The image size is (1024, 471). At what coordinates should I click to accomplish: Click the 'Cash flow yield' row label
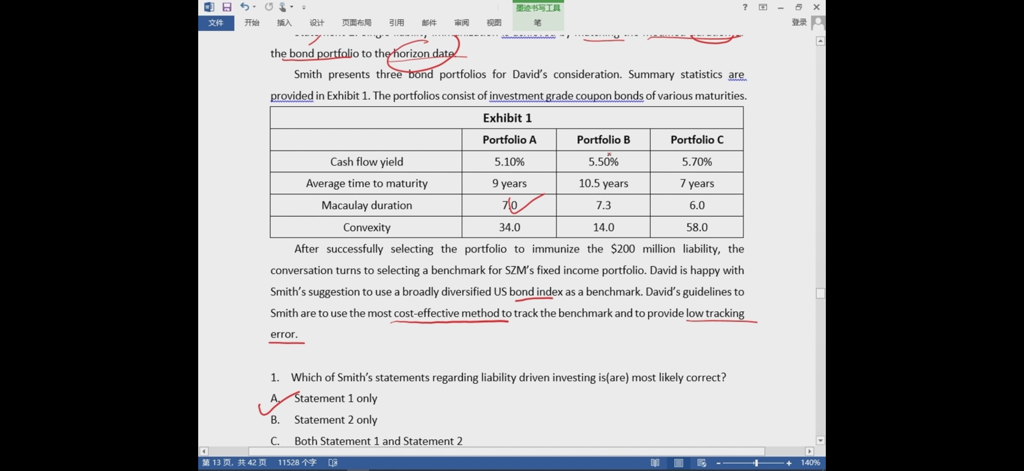tap(366, 162)
